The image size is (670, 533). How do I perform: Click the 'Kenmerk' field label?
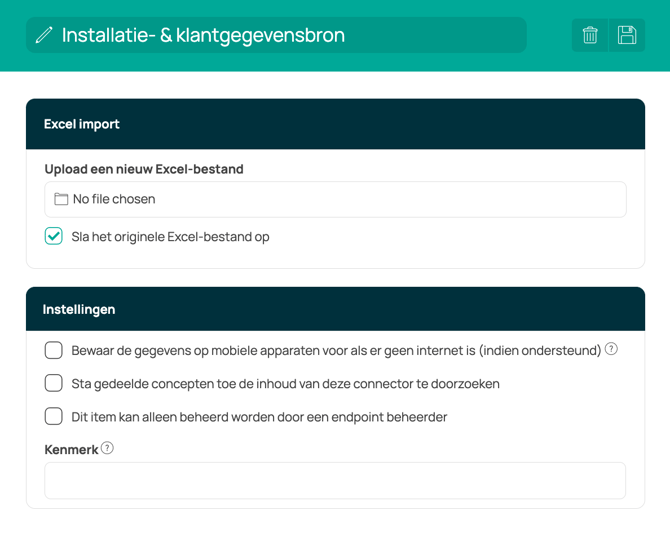click(x=71, y=450)
